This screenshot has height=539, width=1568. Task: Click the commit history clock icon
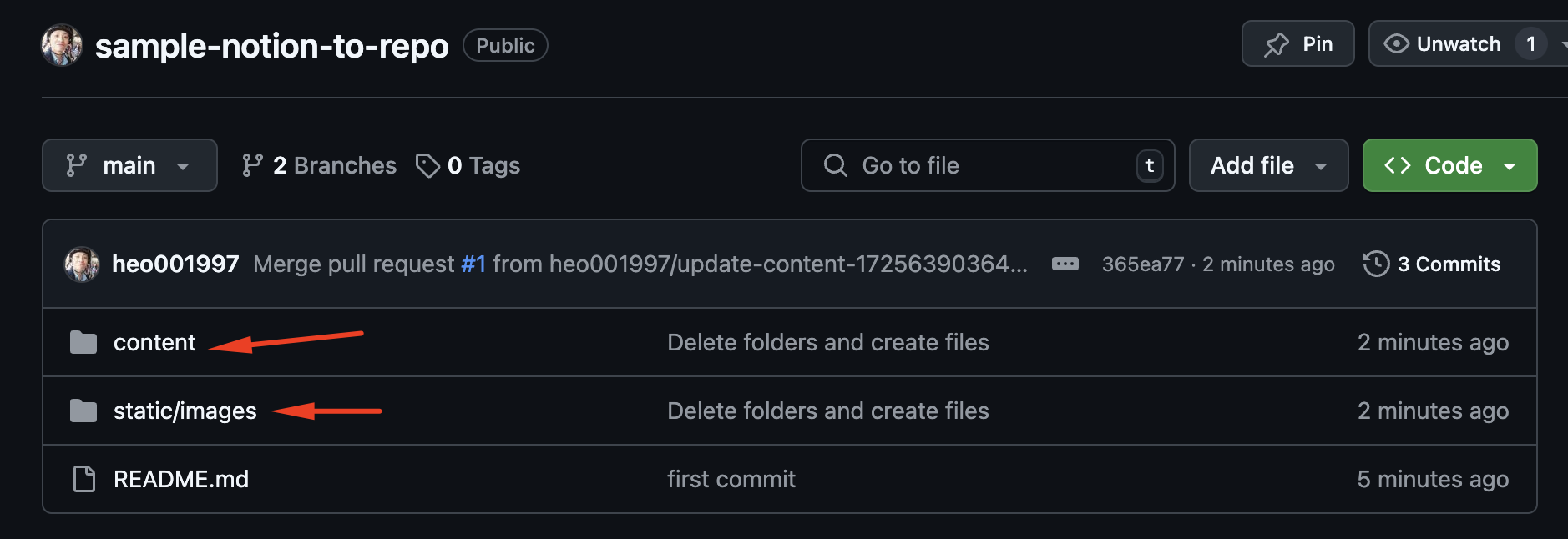[x=1376, y=264]
